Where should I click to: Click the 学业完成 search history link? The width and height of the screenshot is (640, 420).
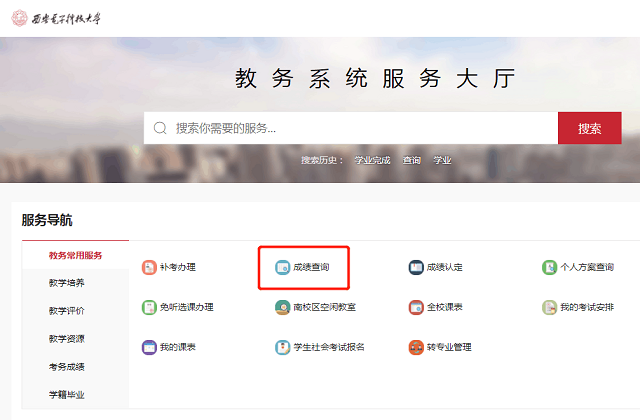371,160
